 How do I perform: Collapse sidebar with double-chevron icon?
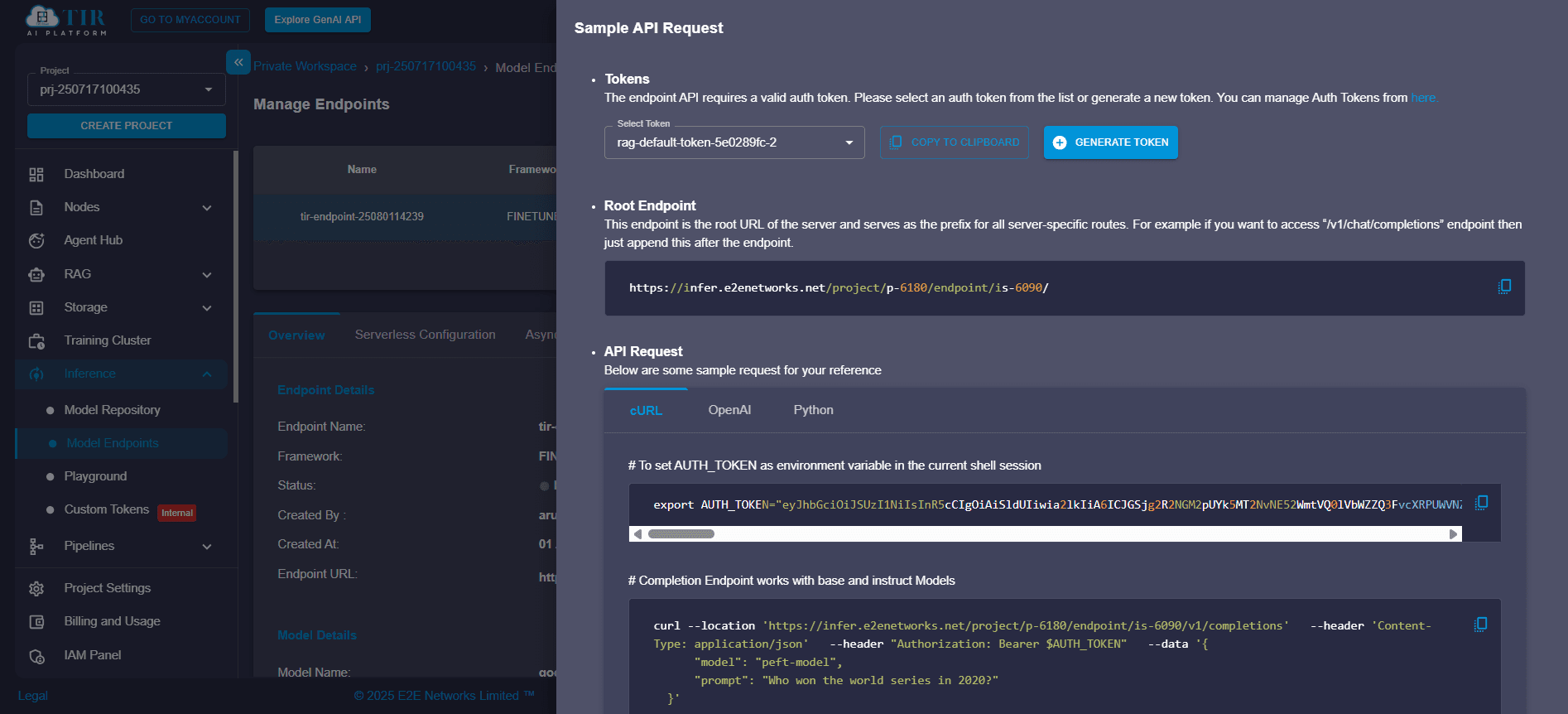click(x=238, y=62)
